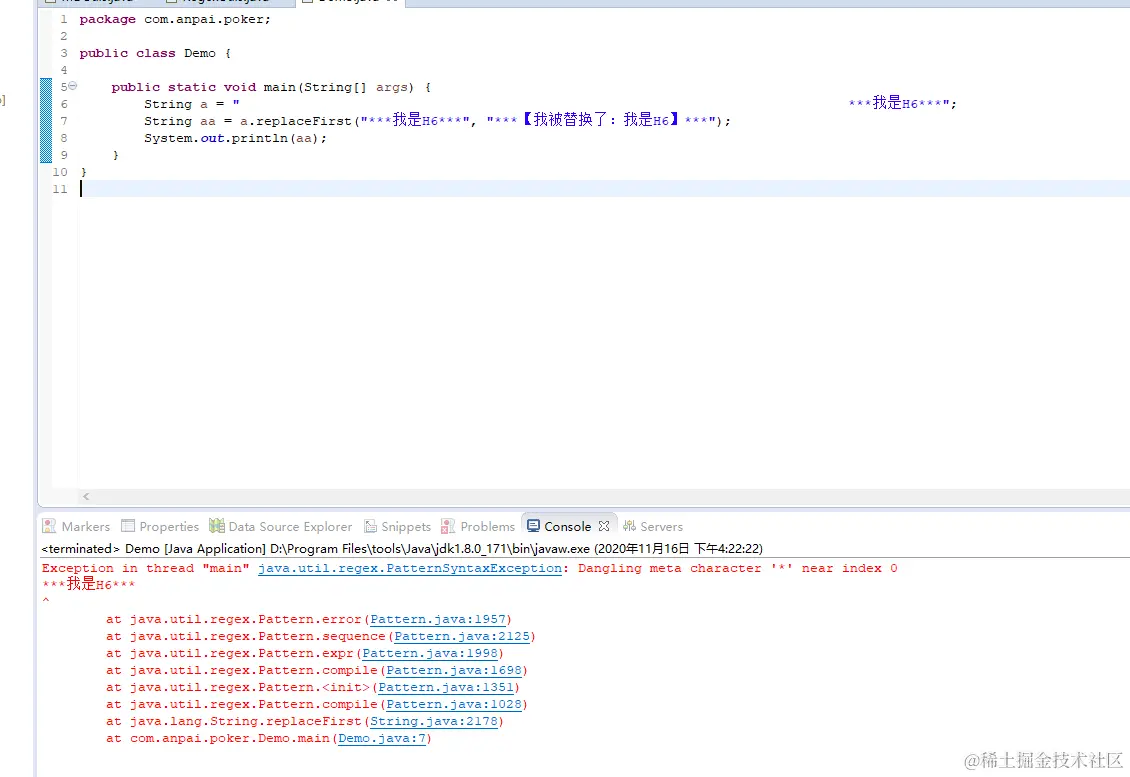Open String.java:2178 stack trace link
The height and width of the screenshot is (777, 1130).
[x=434, y=722]
